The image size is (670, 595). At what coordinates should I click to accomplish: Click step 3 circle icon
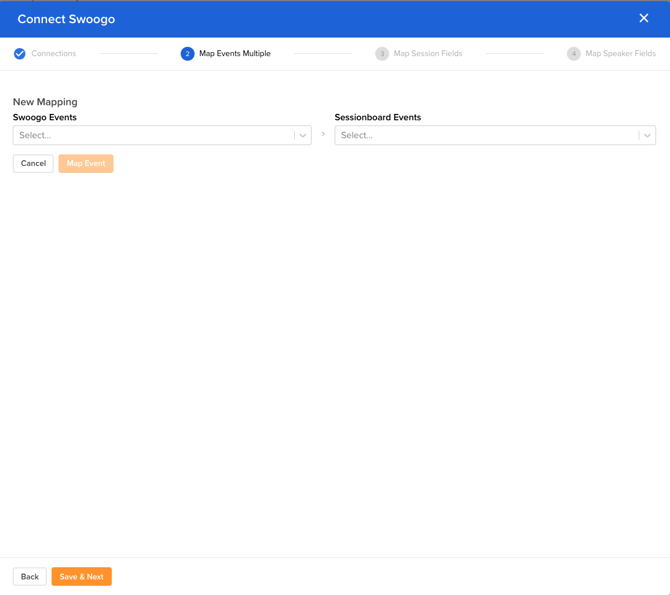382,53
